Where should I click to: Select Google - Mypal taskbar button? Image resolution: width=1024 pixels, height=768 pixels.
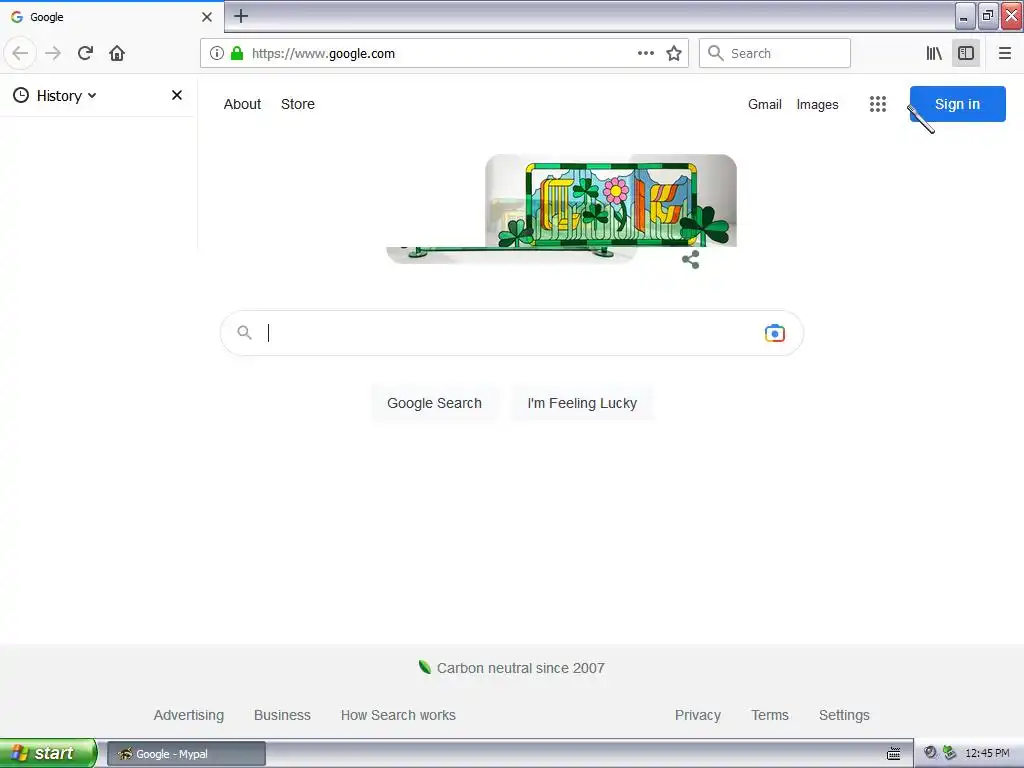click(x=186, y=754)
